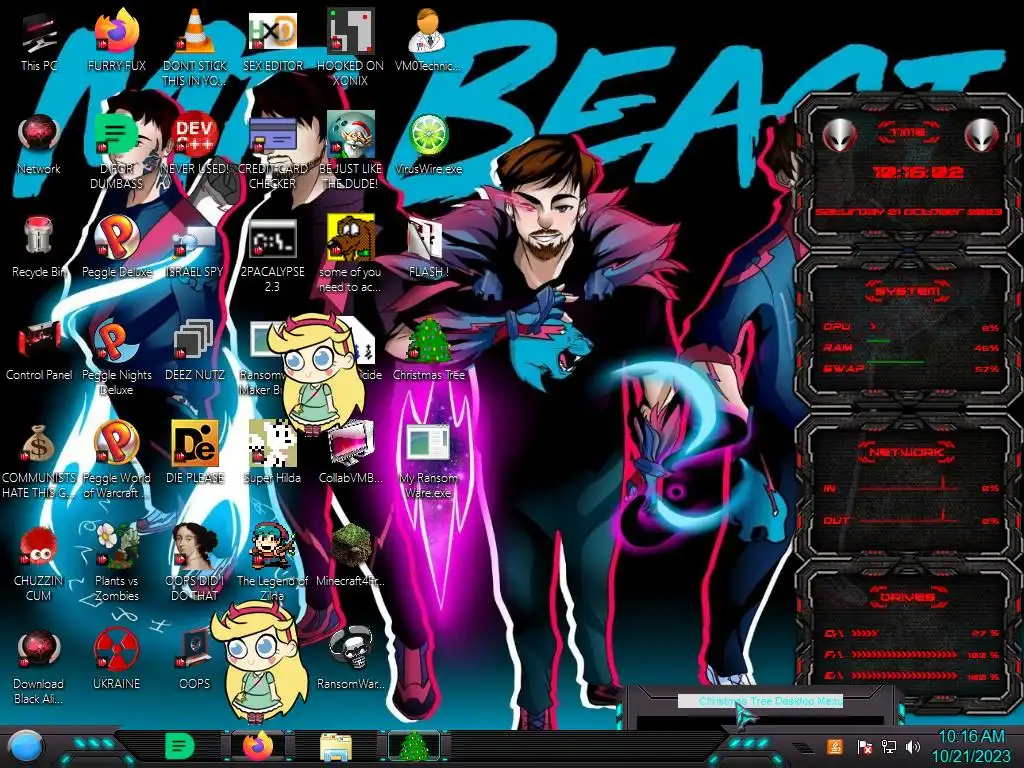This screenshot has height=768, width=1024.
Task: Open File Explorer from the taskbar
Action: [336, 748]
